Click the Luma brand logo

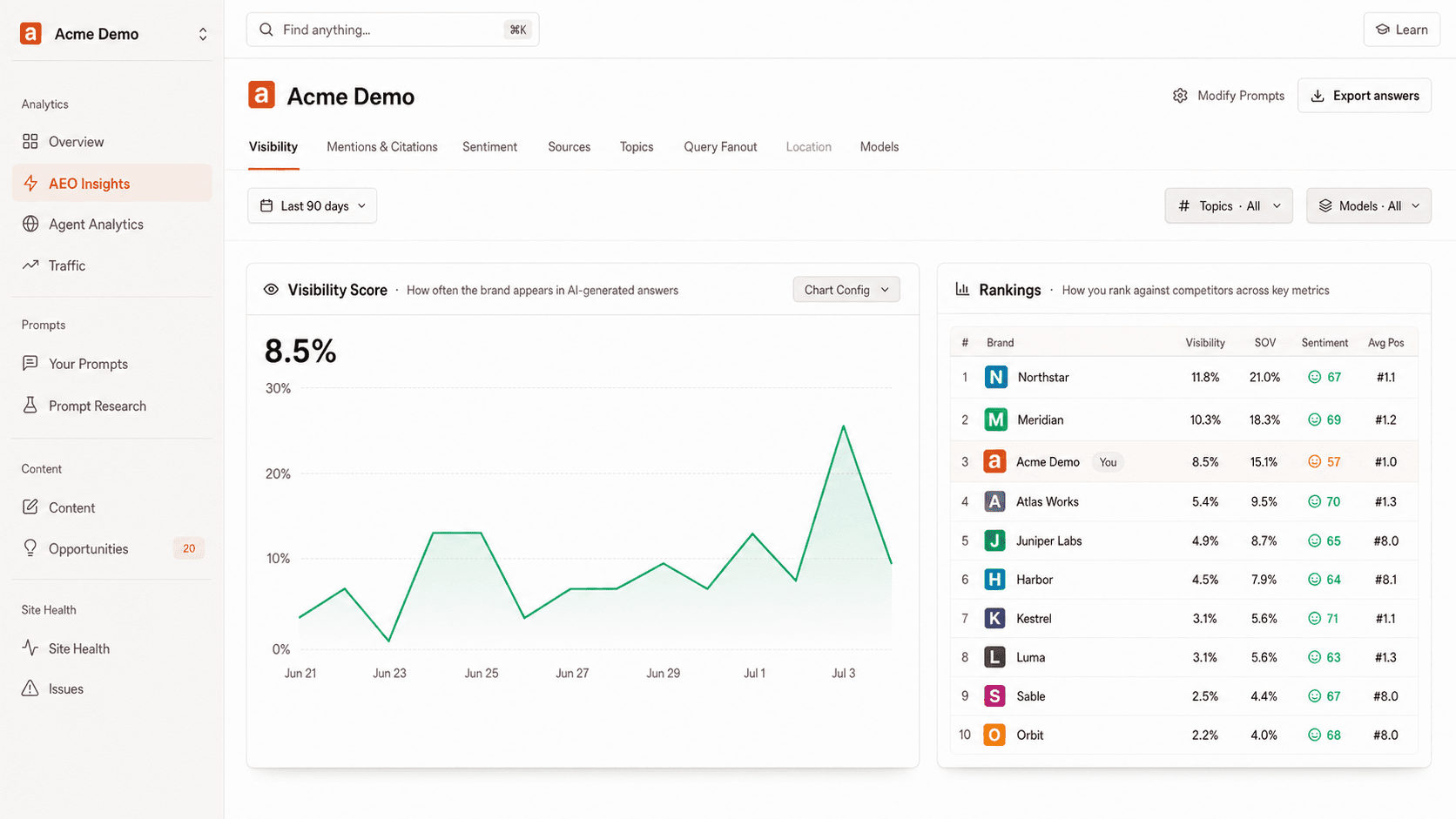tap(994, 657)
